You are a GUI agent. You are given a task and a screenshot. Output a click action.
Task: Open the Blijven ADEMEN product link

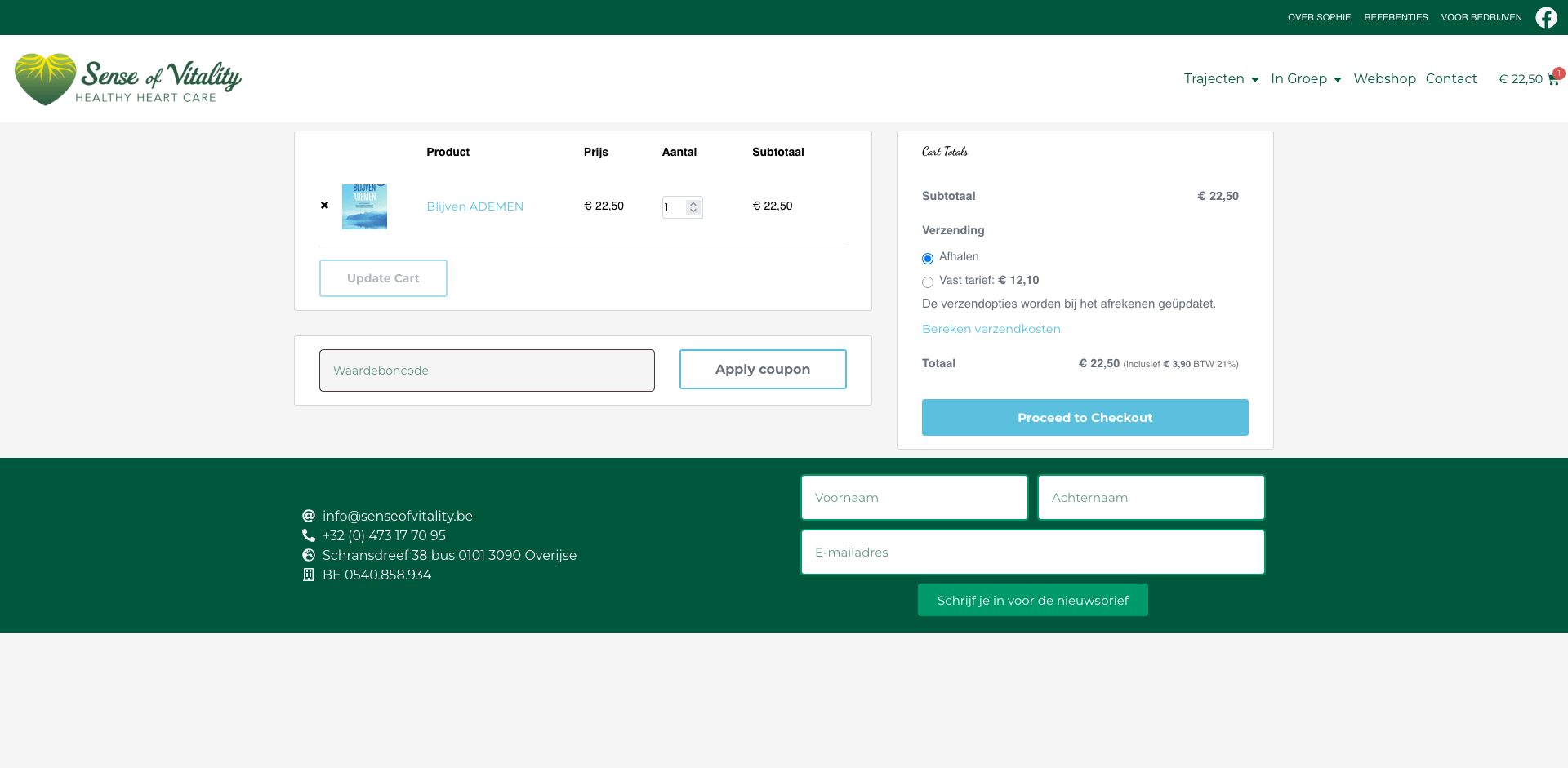(x=474, y=206)
